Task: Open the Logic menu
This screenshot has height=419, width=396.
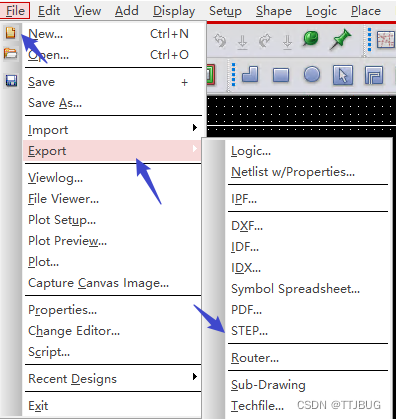Action: 321,11
